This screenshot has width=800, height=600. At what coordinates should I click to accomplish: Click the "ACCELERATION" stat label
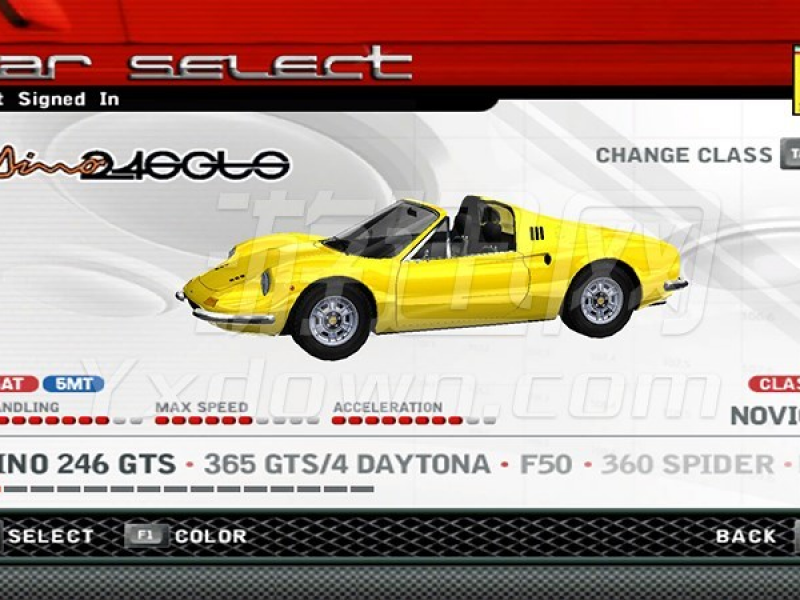coord(388,407)
